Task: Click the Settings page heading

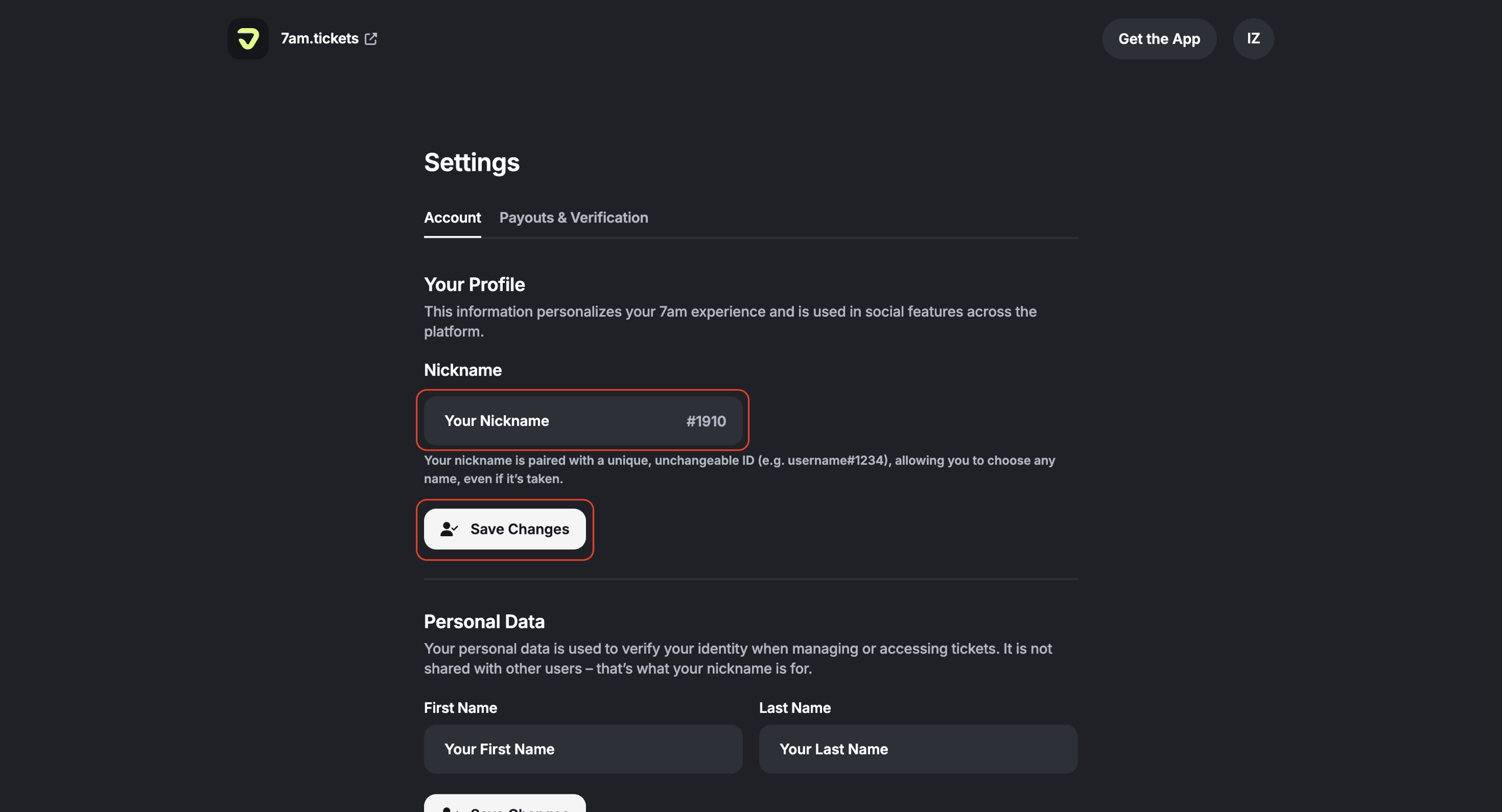Action: click(472, 163)
